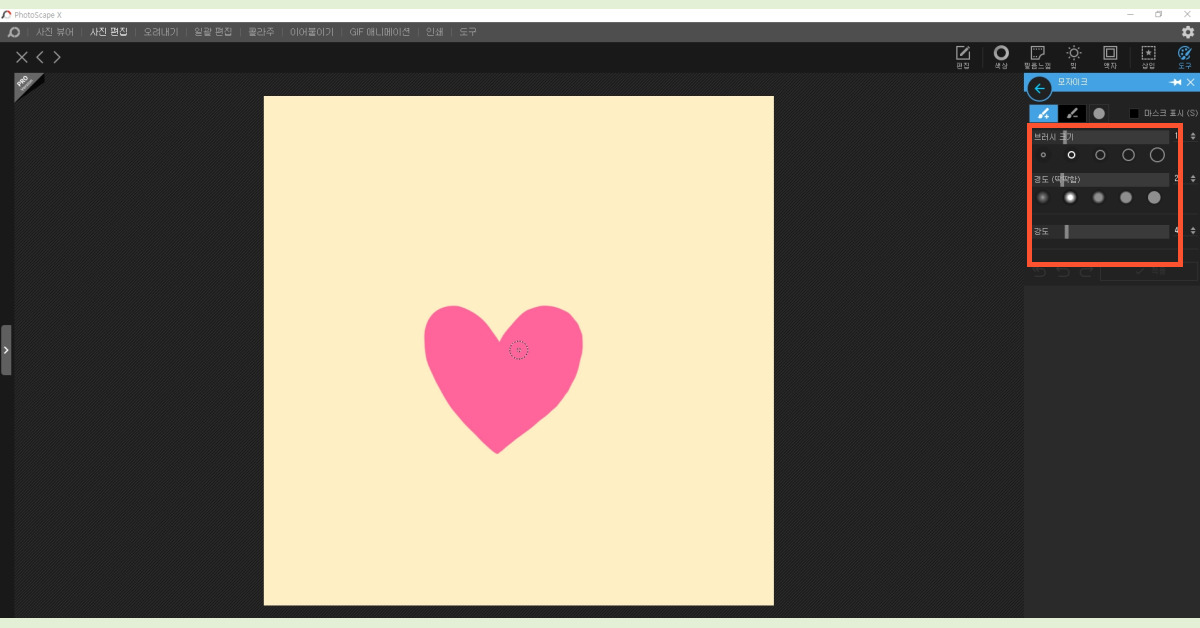Choose the largest brush size preset
The height and width of the screenshot is (628, 1200).
coord(1157,155)
